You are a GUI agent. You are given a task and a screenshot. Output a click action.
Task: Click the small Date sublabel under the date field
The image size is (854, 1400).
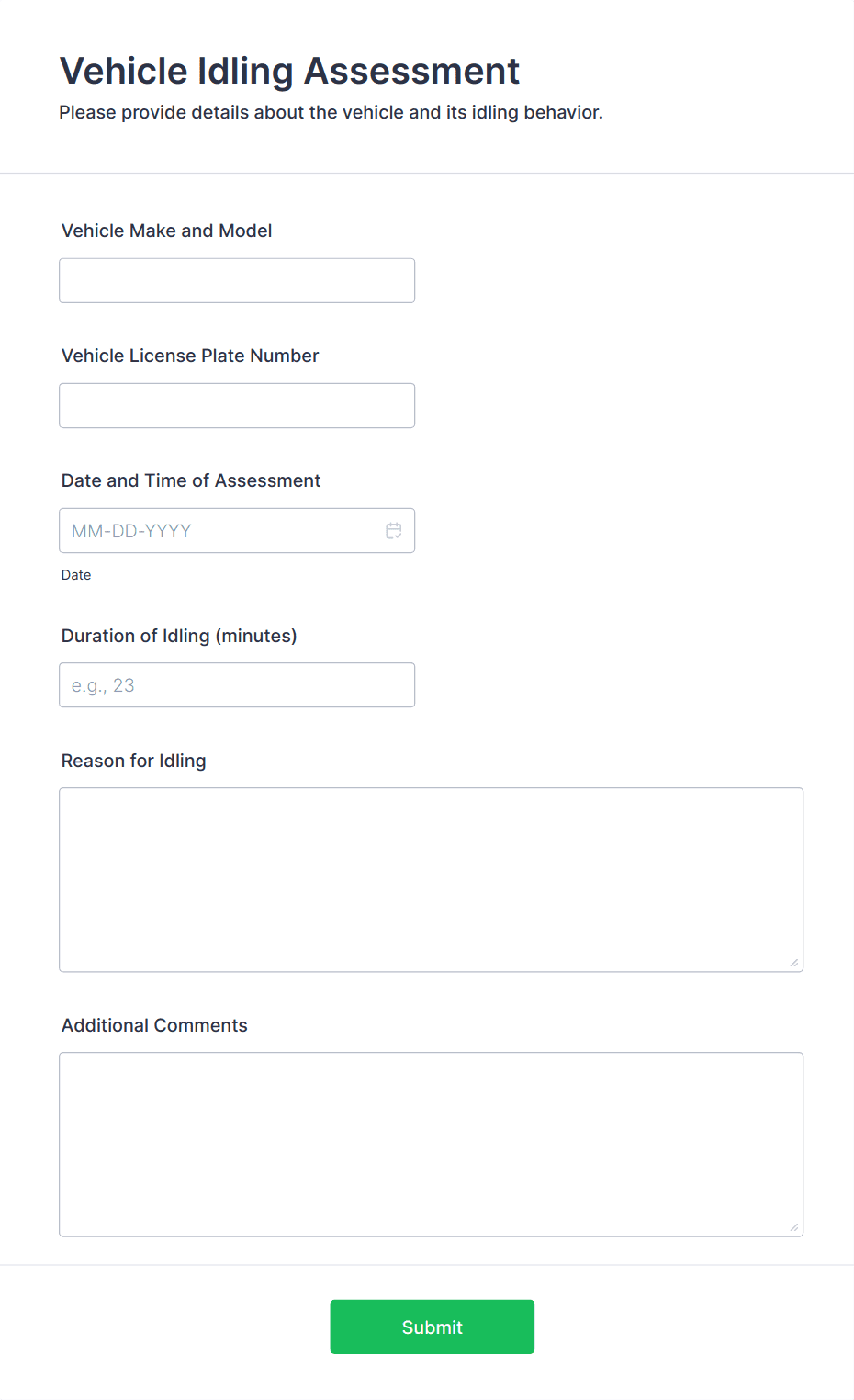tap(76, 575)
